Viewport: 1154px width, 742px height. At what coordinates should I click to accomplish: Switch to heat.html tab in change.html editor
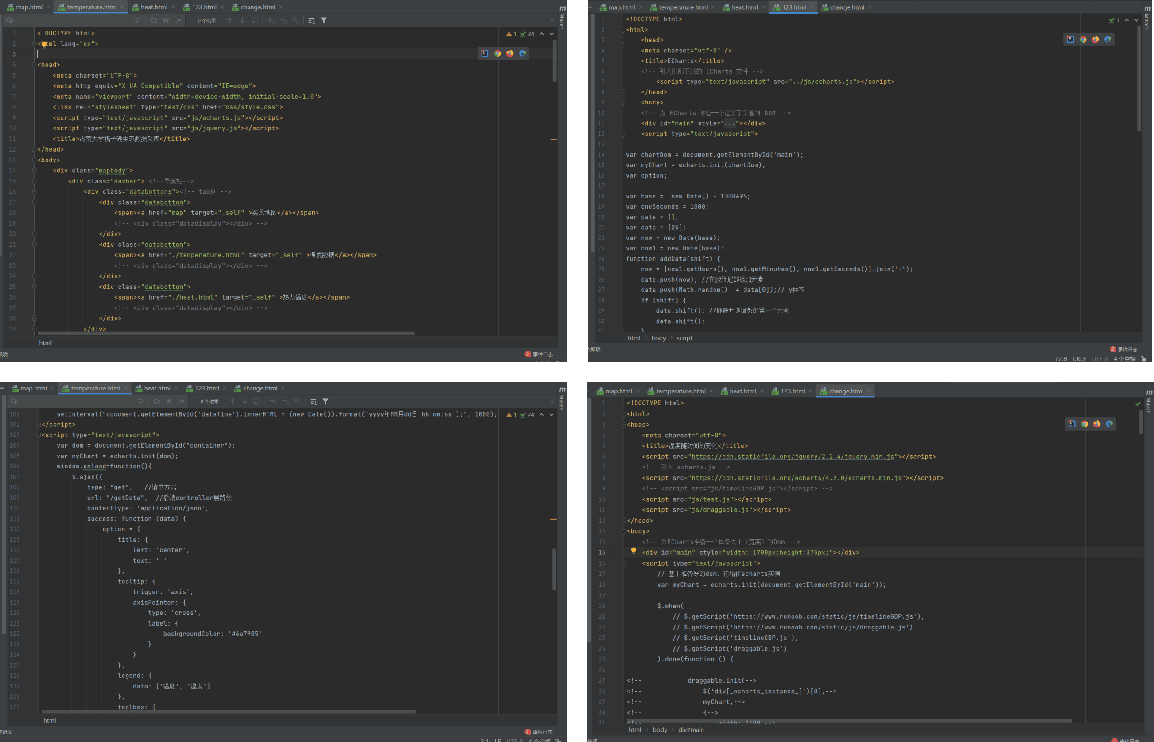(743, 391)
